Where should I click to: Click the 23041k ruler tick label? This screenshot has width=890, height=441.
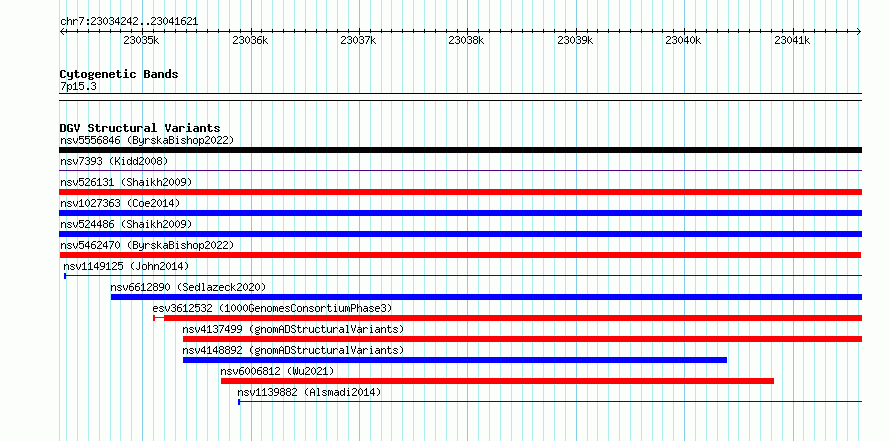792,40
